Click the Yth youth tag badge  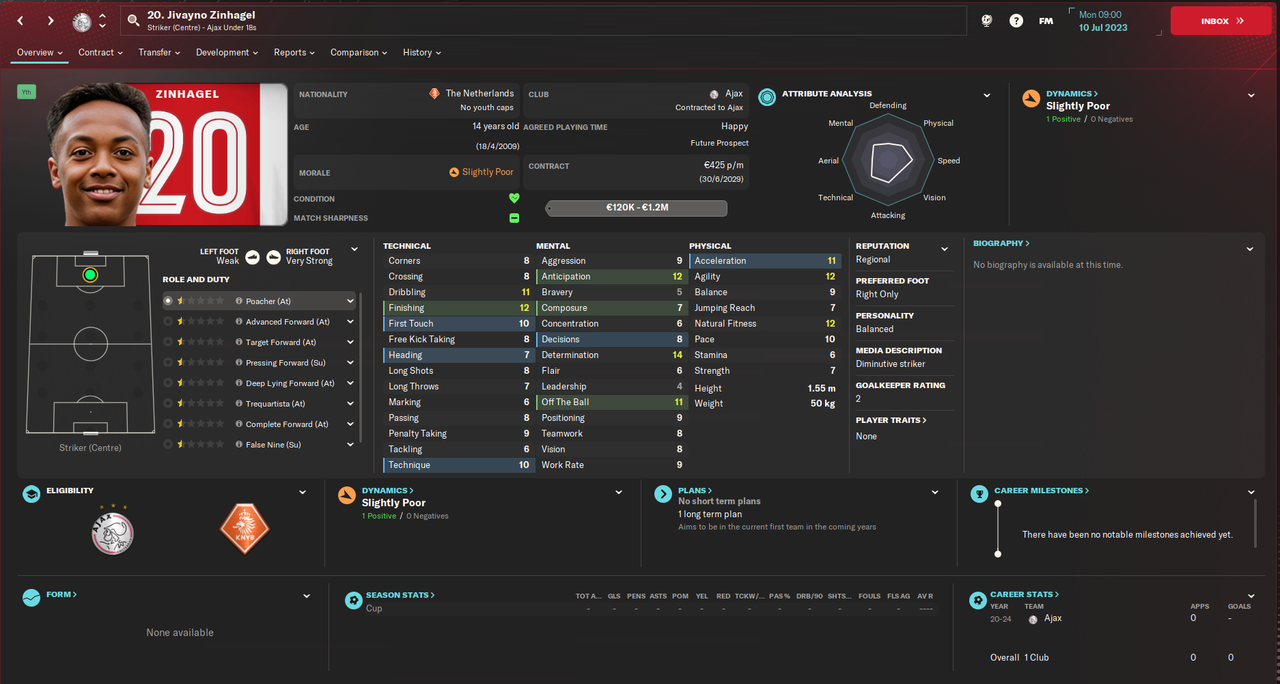[26, 92]
